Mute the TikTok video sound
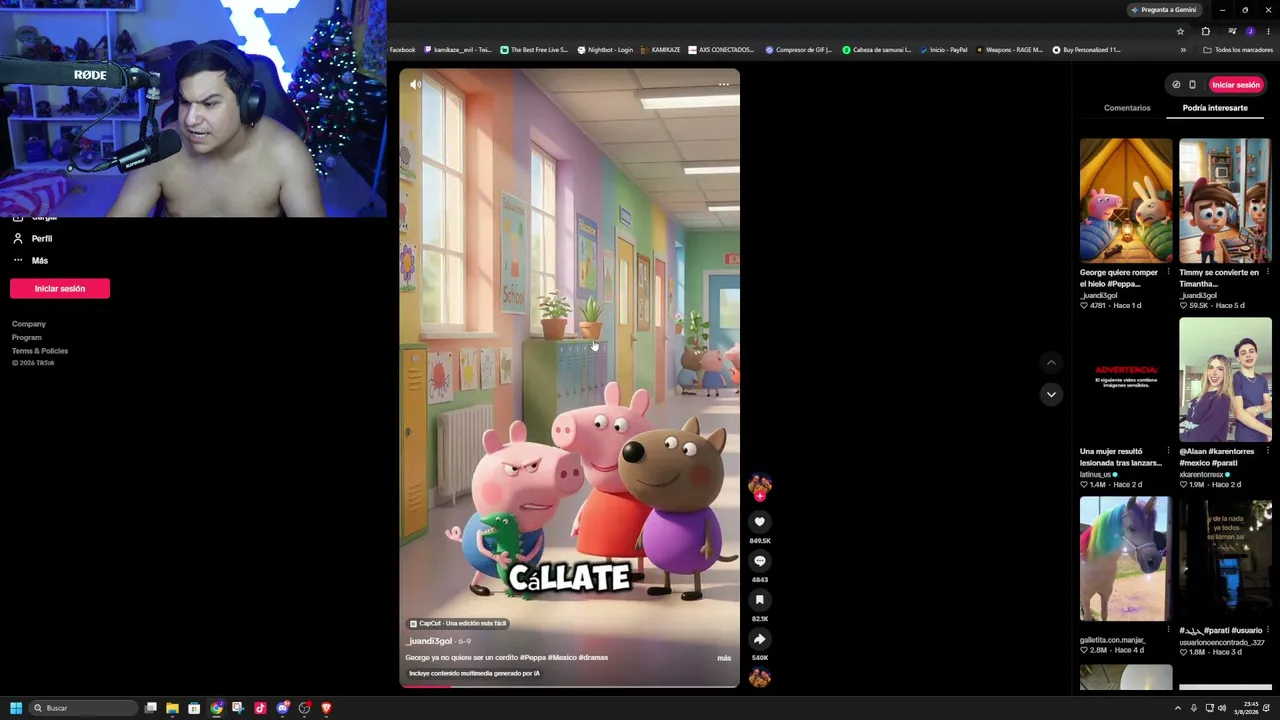Viewport: 1280px width, 720px height. (x=415, y=85)
